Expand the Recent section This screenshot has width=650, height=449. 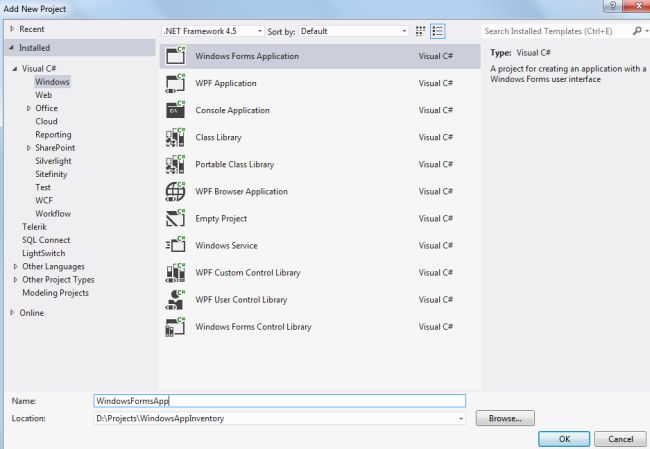(12, 29)
